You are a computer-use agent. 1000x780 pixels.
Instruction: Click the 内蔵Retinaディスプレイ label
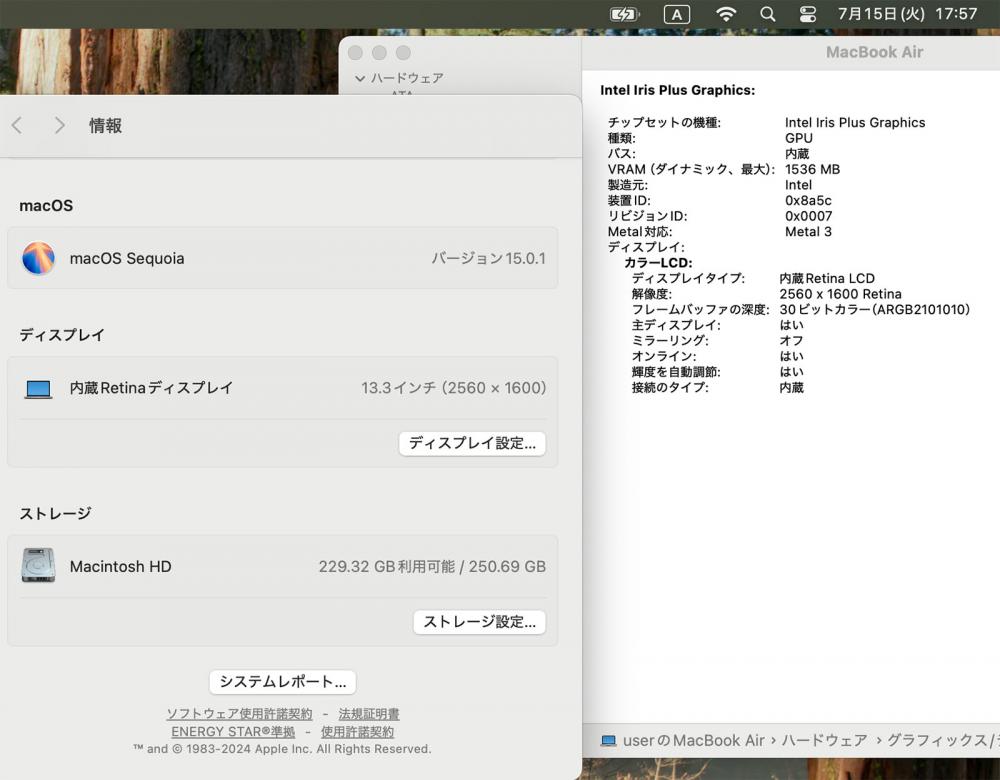click(151, 388)
